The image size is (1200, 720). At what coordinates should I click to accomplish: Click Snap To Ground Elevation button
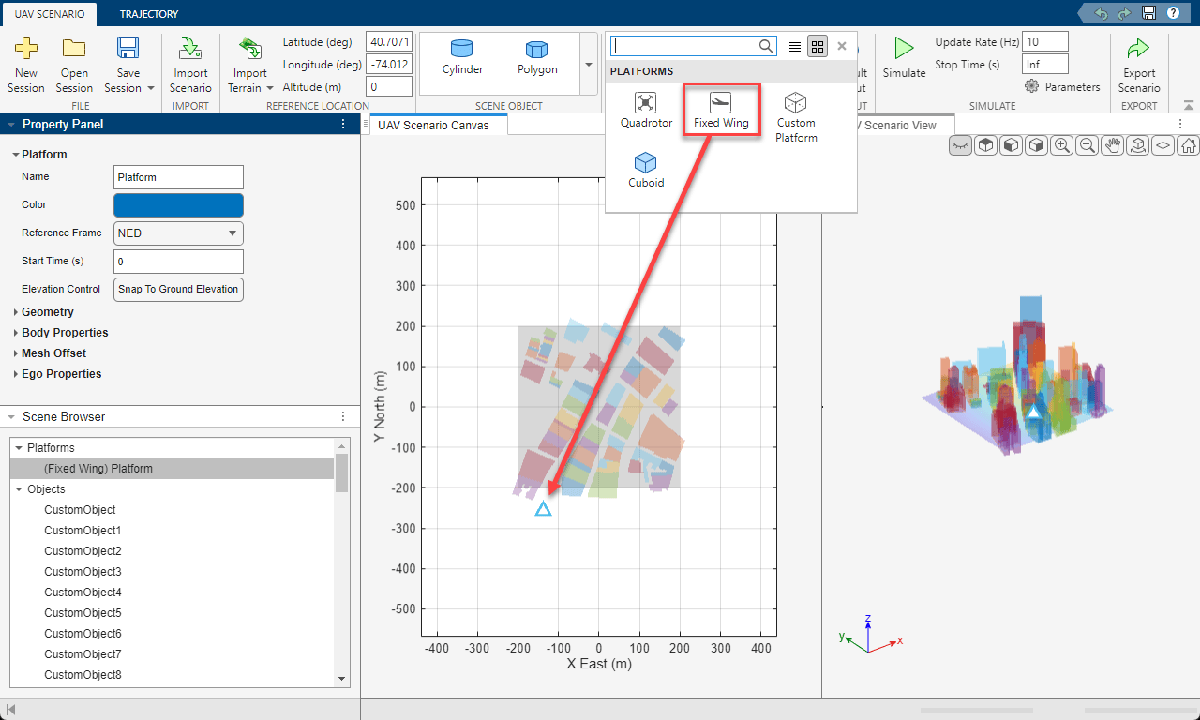coord(179,290)
